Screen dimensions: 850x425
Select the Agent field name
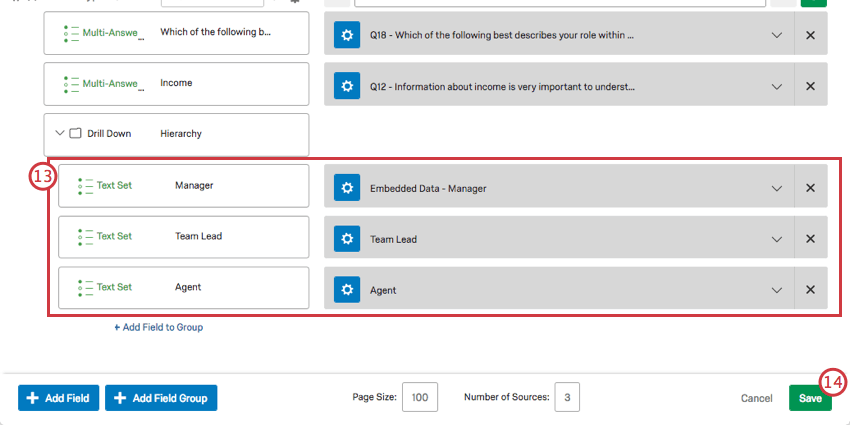click(x=188, y=287)
